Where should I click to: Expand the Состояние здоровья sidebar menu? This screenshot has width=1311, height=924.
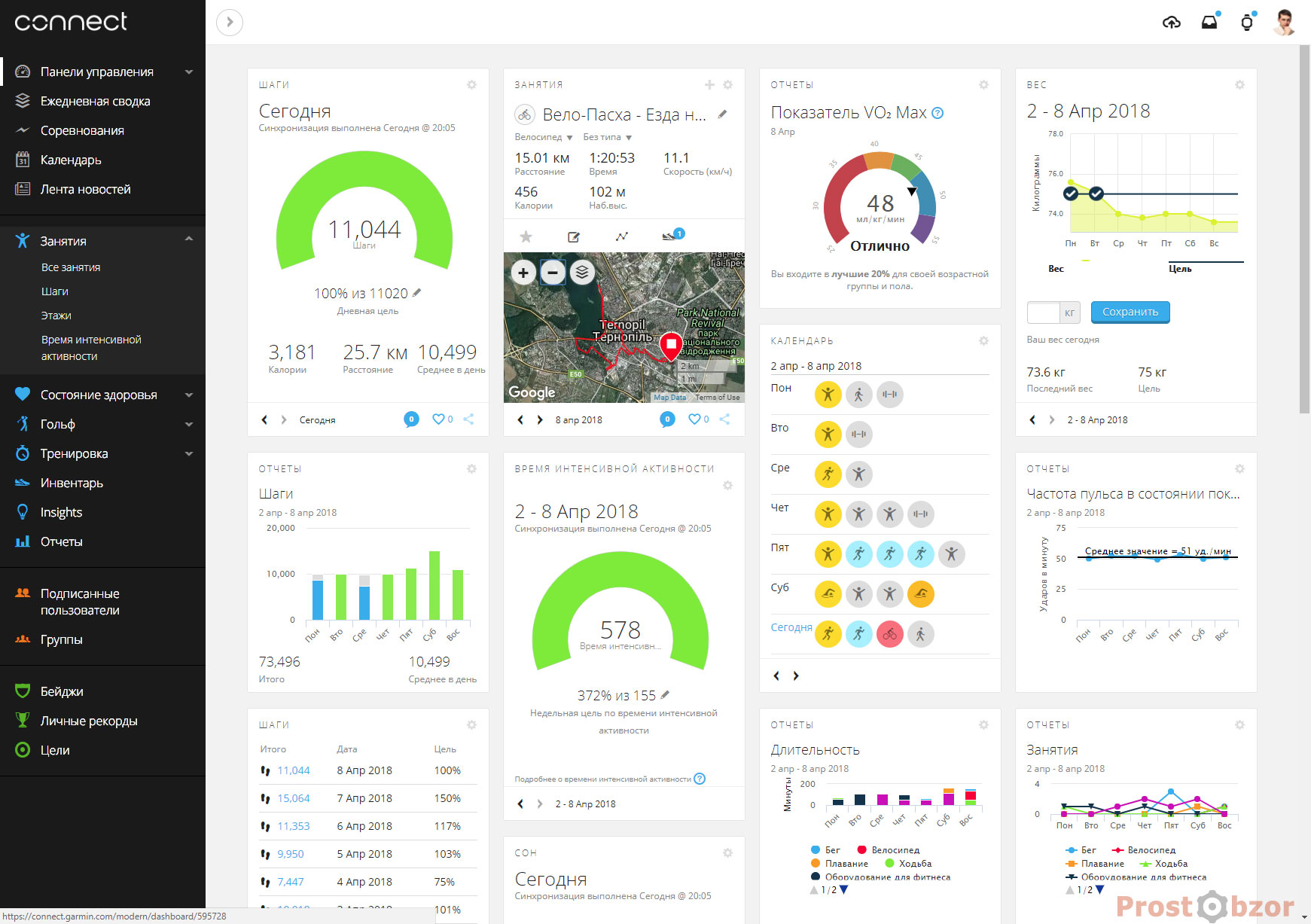(189, 395)
